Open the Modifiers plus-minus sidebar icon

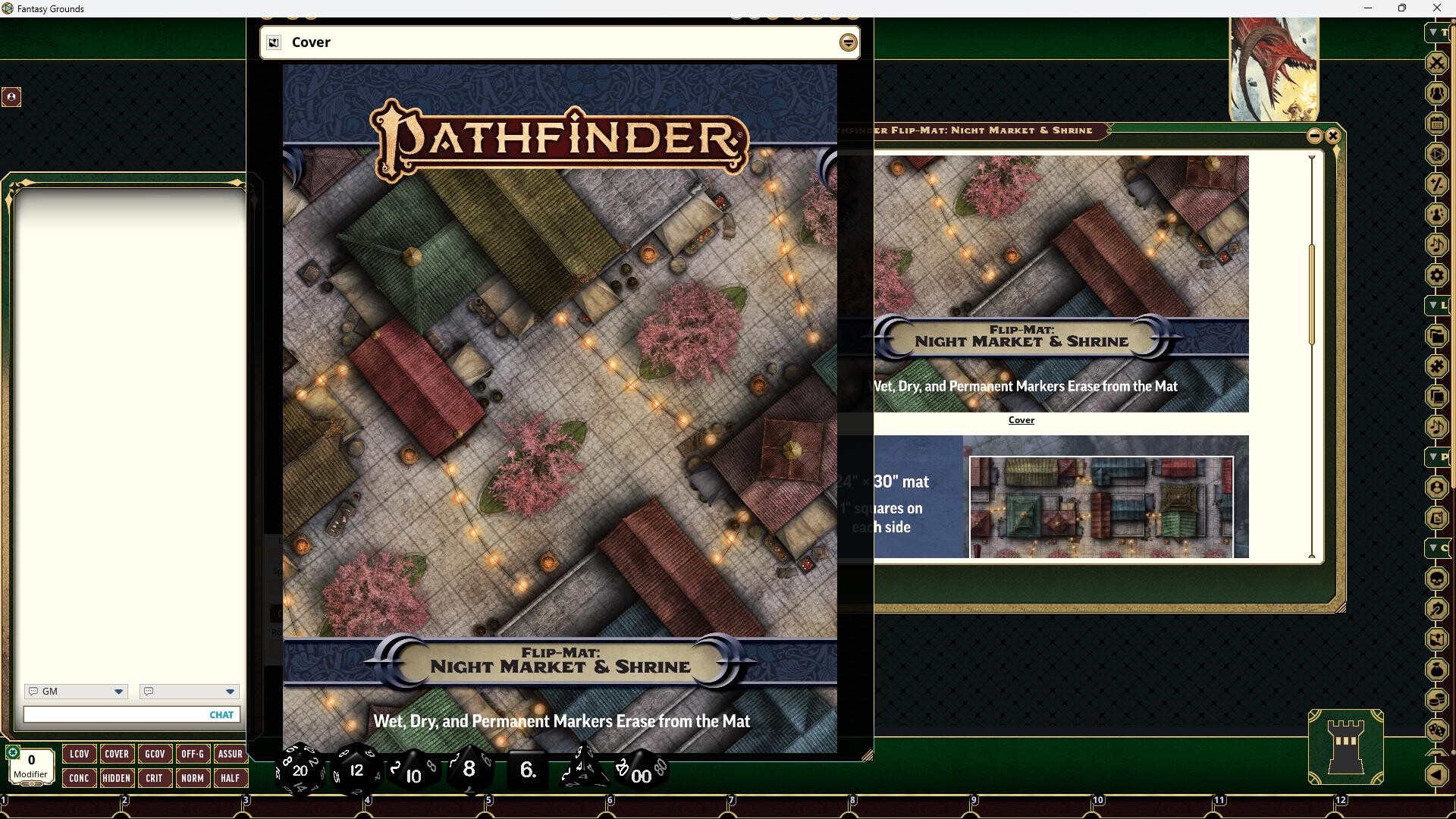click(1437, 184)
